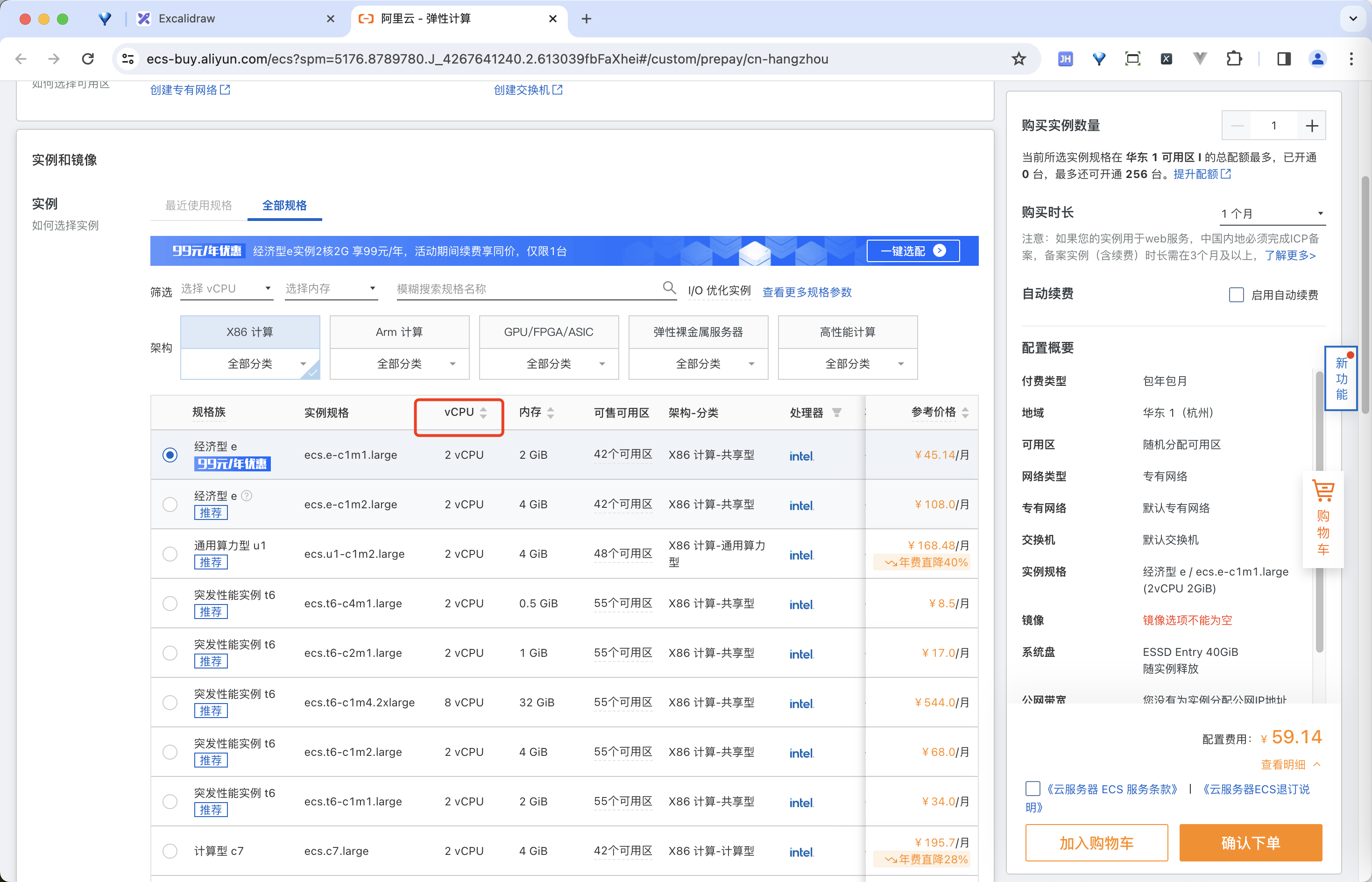
Task: Select the Arm 计算 architecture tab
Action: (400, 332)
